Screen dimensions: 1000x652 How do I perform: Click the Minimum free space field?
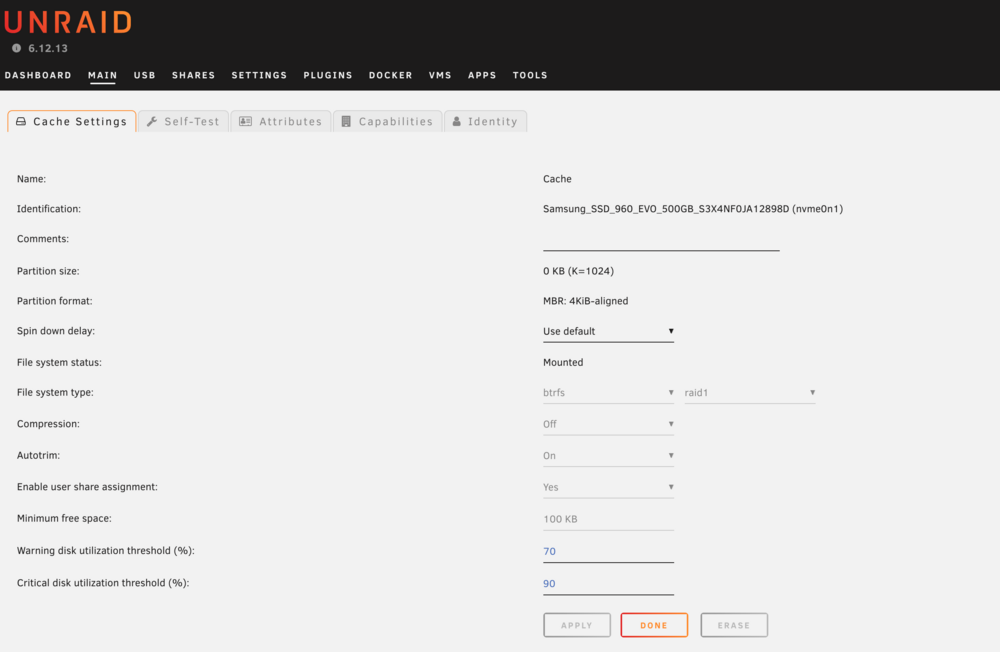tap(608, 519)
